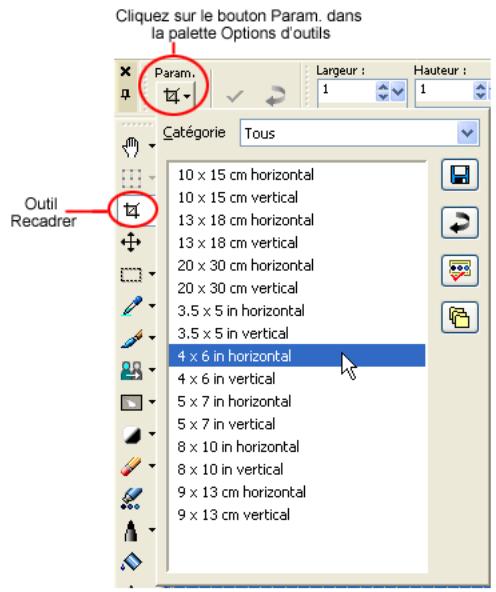496x592 pixels.
Task: Click the Save preset floppy disk button
Action: pyautogui.click(x=460, y=175)
